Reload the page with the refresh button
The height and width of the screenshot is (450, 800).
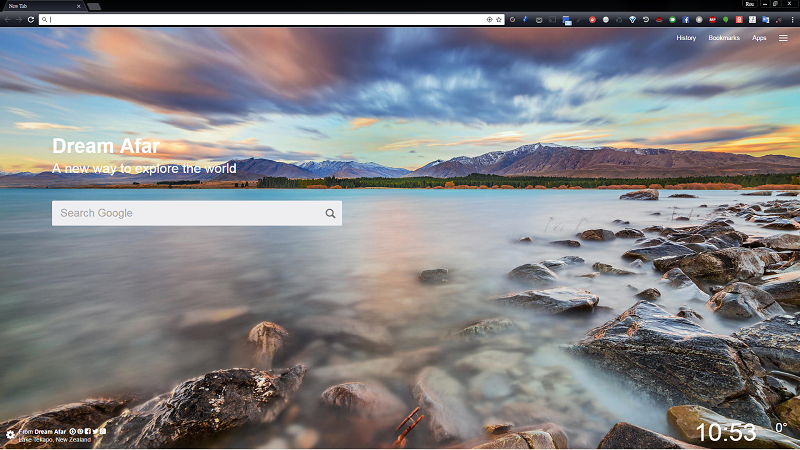click(x=31, y=19)
